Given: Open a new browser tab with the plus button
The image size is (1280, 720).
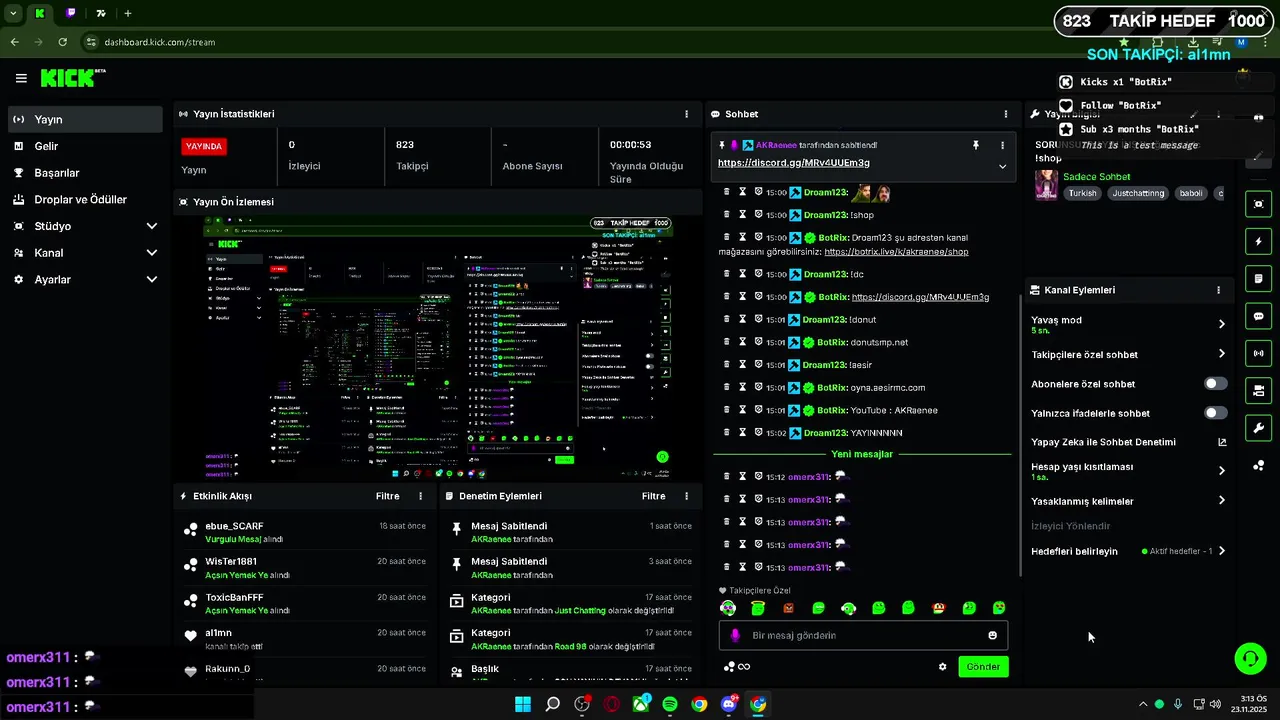Looking at the screenshot, I should [128, 13].
